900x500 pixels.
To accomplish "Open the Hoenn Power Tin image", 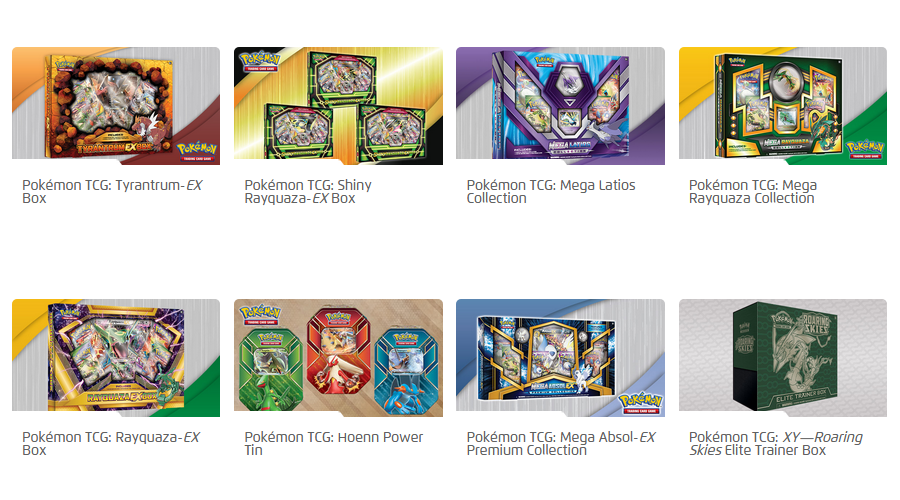I will coord(339,358).
